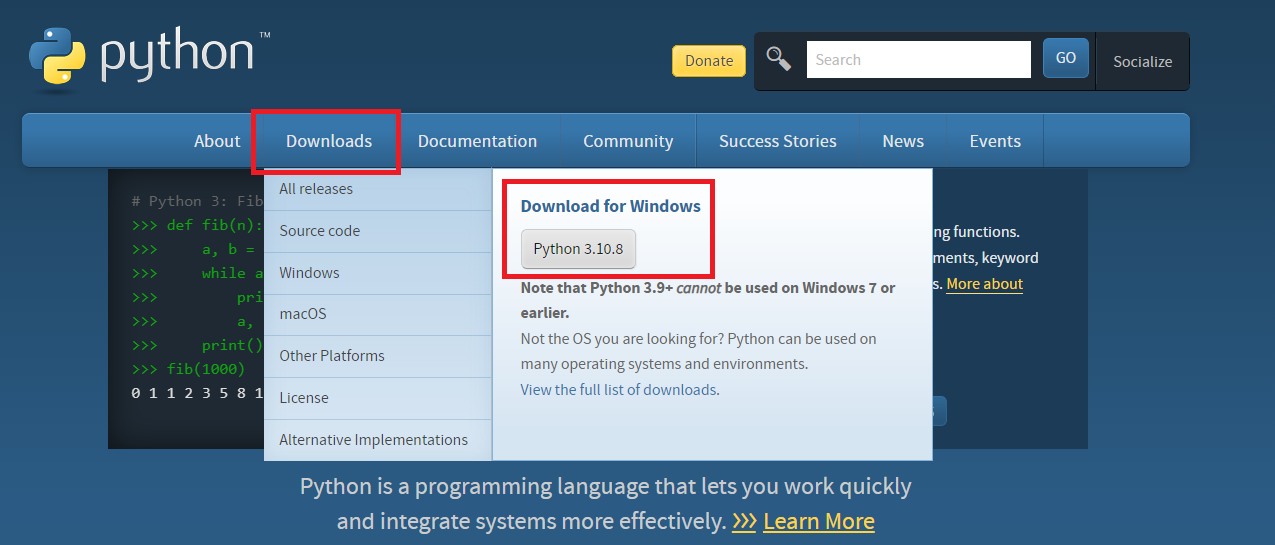Select Other Platforms in Downloads submenu
Screen dimensions: 1275x545
[378, 356]
